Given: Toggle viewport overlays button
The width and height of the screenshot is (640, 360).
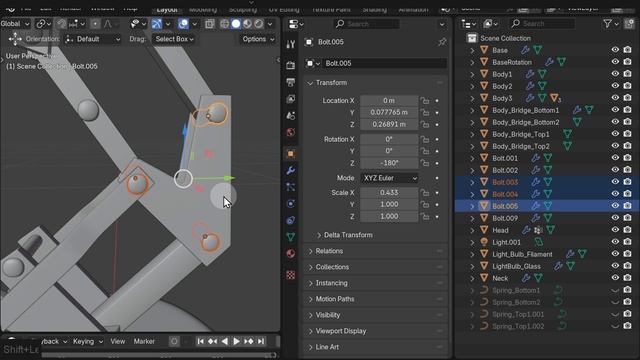Looking at the screenshot, I should [x=183, y=24].
